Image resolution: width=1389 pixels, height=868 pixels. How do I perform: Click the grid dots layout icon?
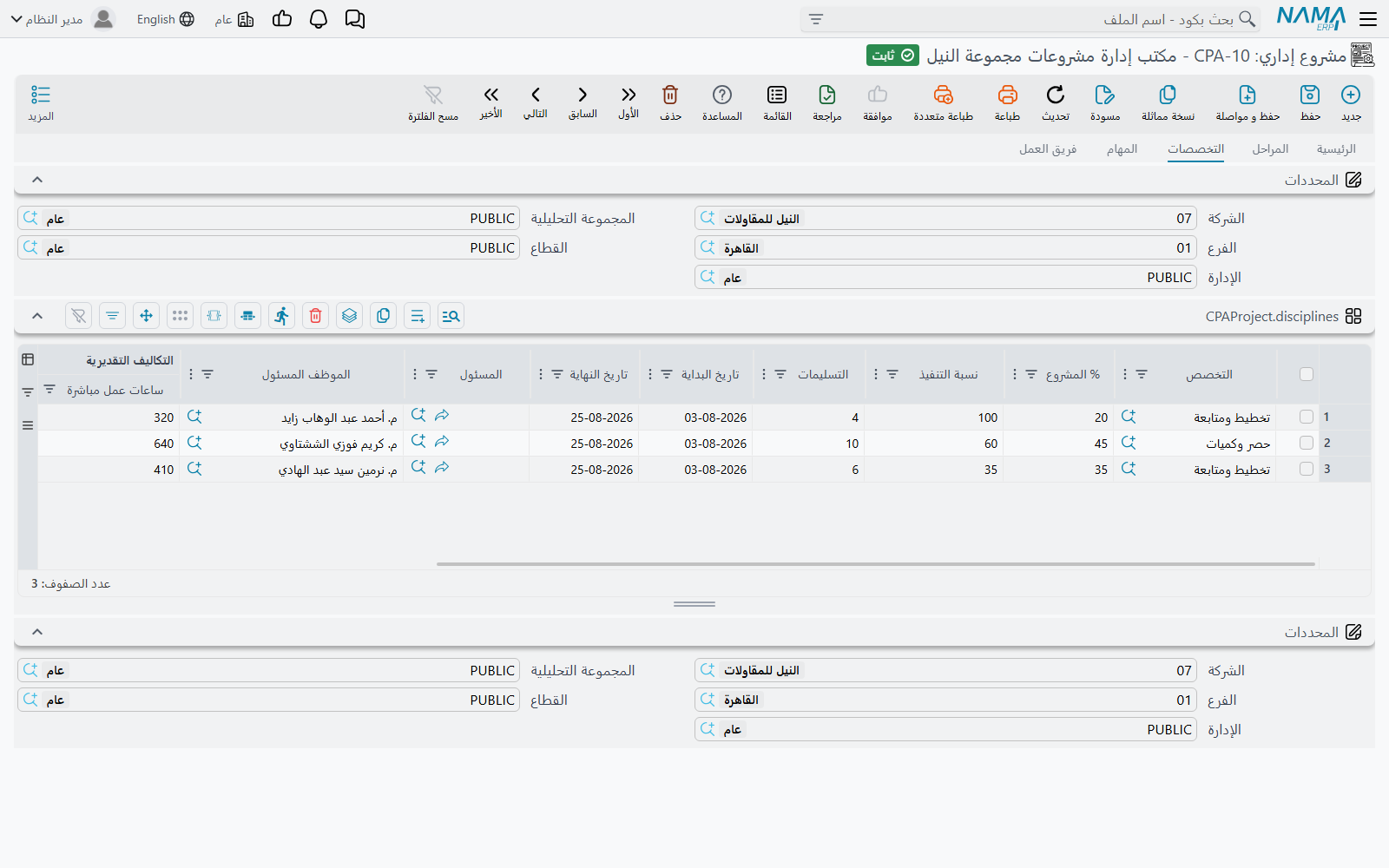181,316
